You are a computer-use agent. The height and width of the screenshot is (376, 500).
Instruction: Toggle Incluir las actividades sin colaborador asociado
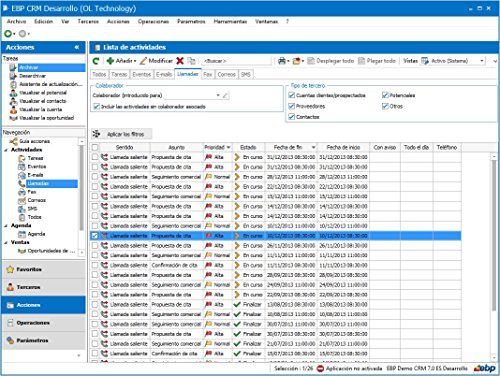[97, 107]
